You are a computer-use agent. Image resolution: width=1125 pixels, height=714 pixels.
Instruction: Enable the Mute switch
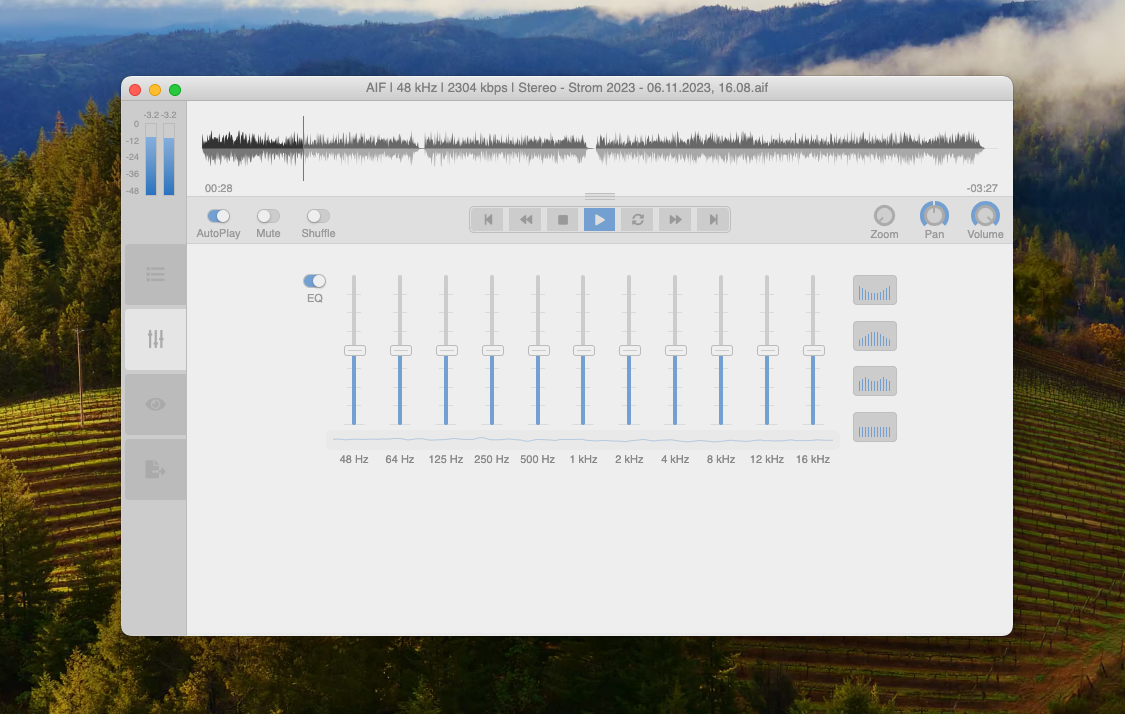pyautogui.click(x=268, y=216)
